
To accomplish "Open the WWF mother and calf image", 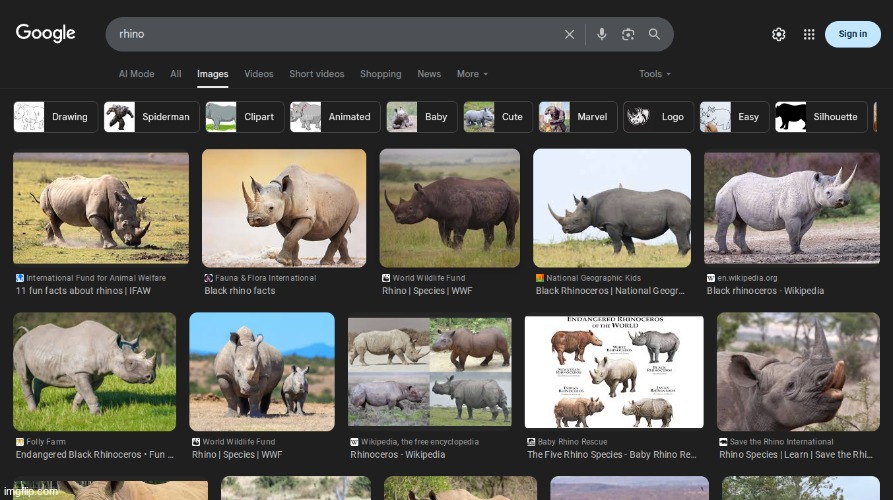I will (x=262, y=371).
